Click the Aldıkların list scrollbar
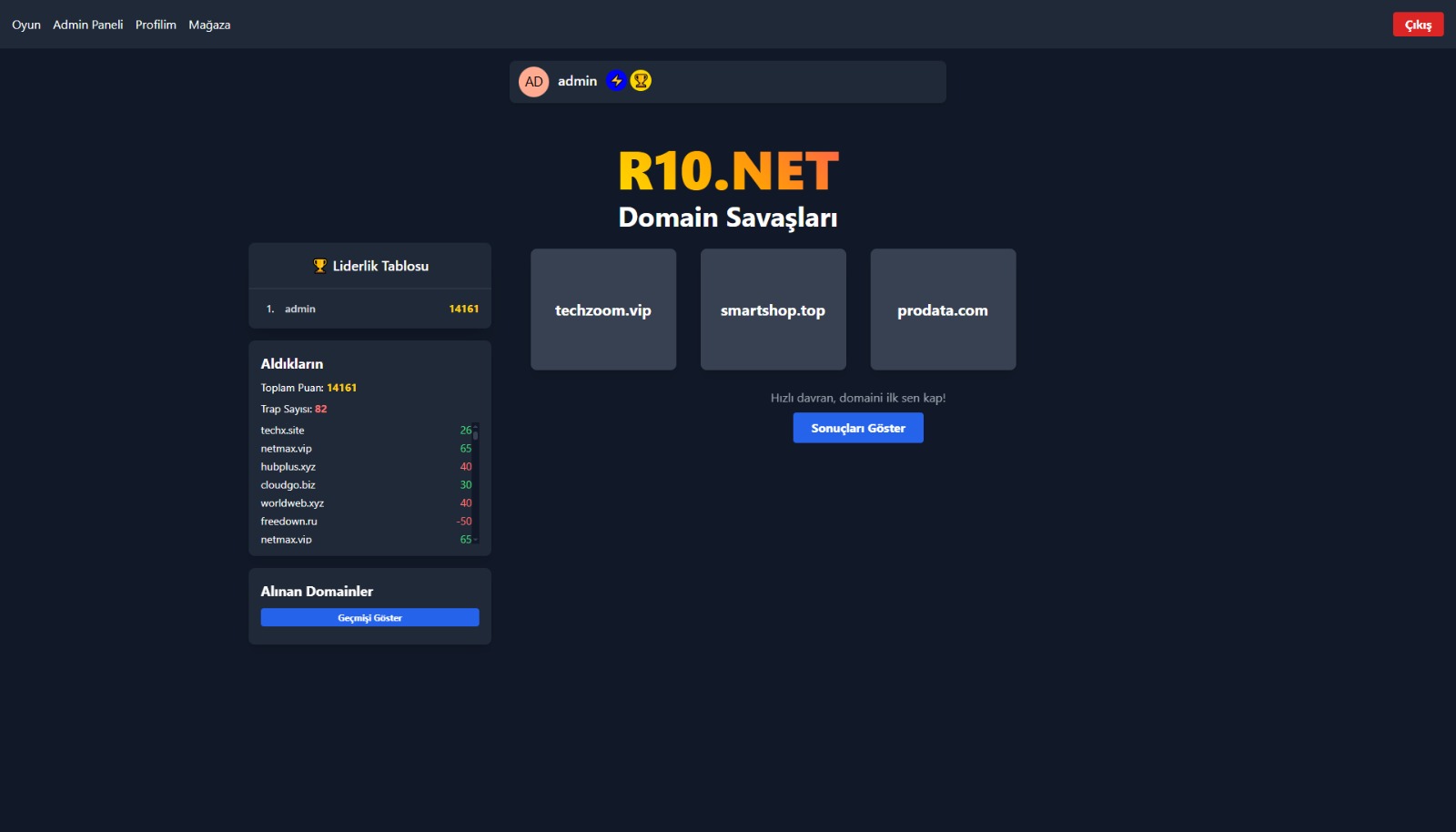 point(475,483)
